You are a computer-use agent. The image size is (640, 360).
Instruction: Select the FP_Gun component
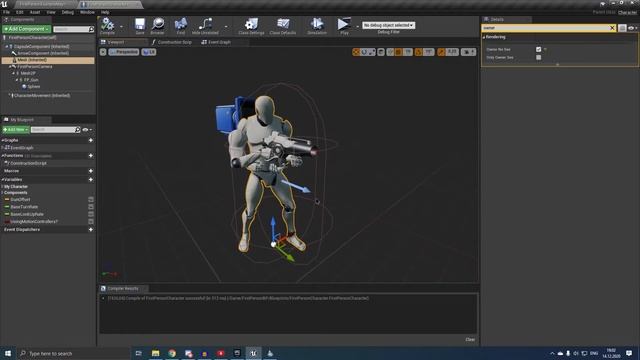pyautogui.click(x=31, y=80)
